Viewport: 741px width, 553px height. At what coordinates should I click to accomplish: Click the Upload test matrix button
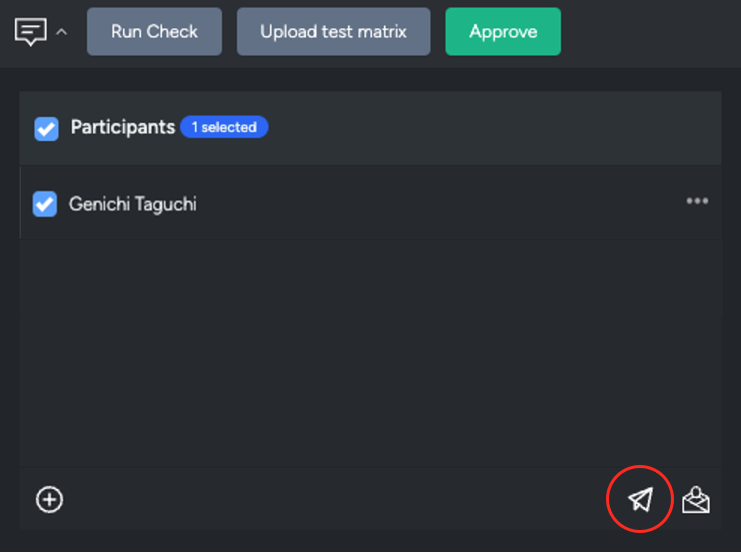pyautogui.click(x=334, y=32)
